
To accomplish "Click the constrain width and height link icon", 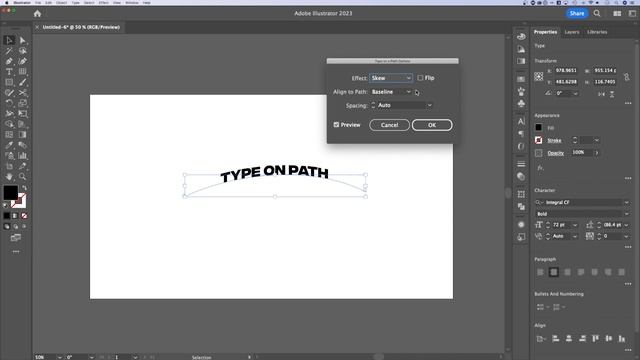I will [627, 76].
